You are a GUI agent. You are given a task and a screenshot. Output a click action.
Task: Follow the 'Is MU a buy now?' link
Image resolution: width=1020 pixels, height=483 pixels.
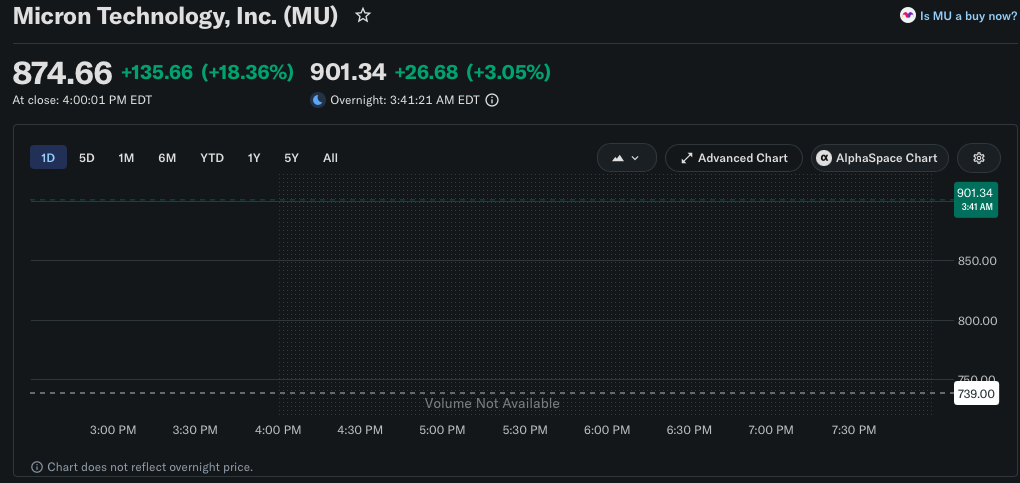click(x=968, y=16)
